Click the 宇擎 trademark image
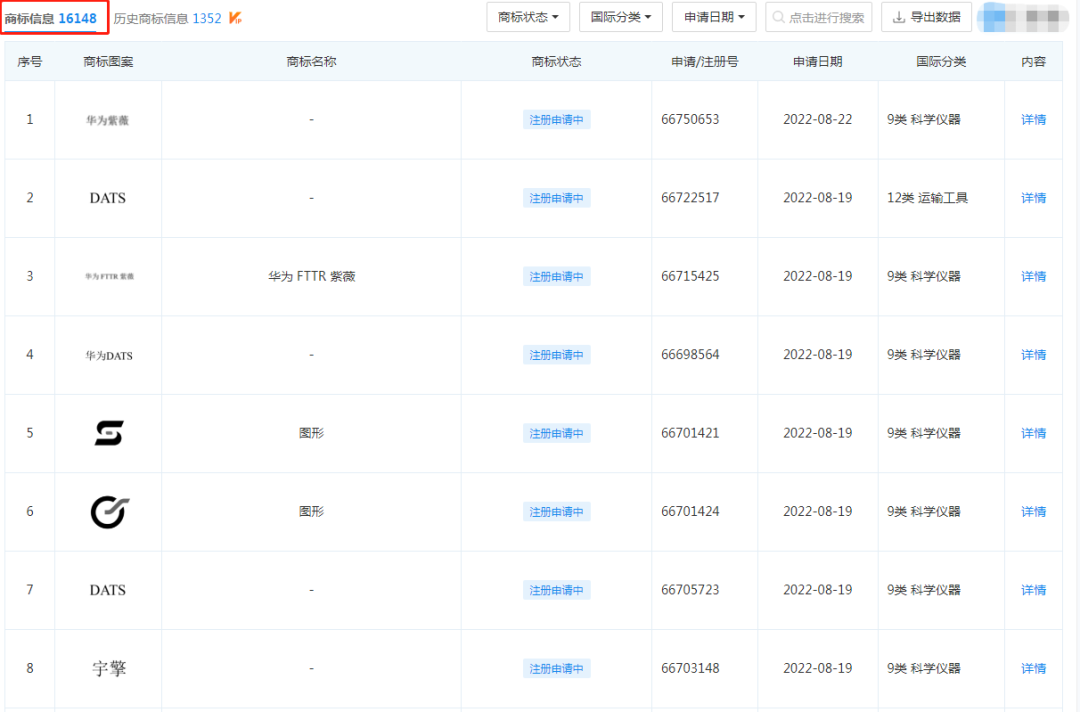Screen dimensions: 1080x712 (109, 669)
